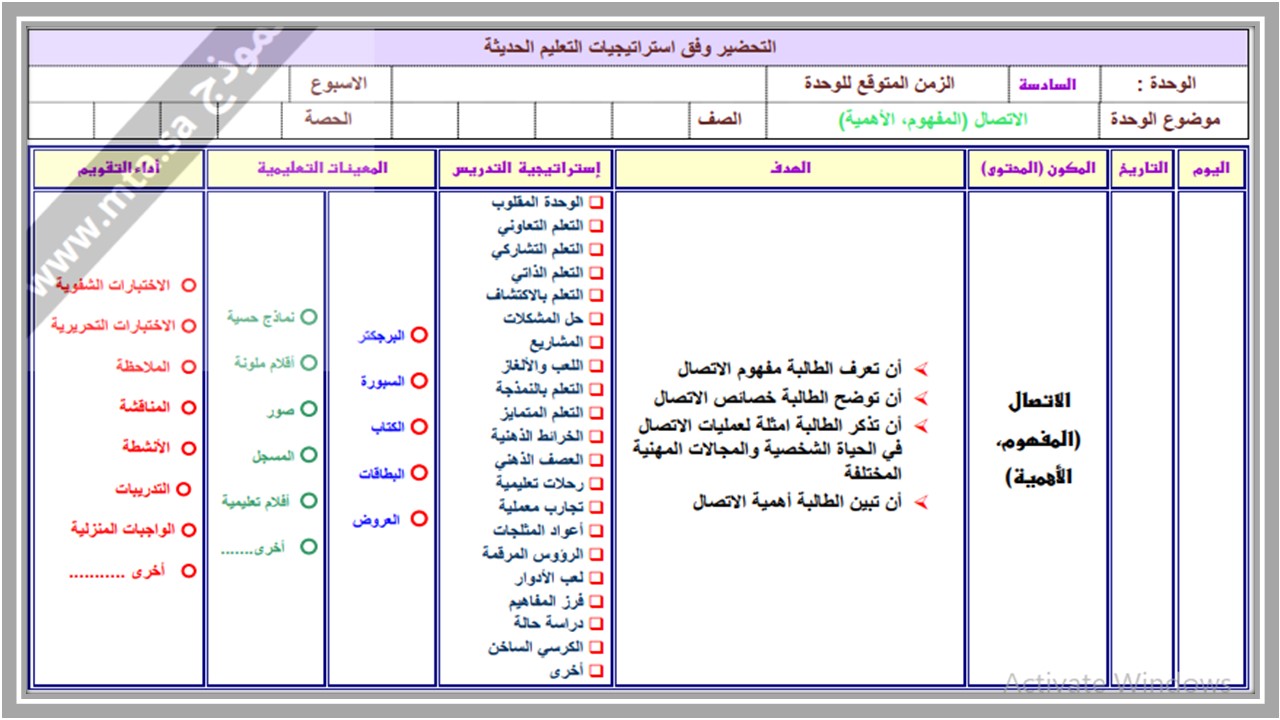Screen dimensions: 1280x720
Task: Tick the التعلم بالاكتشاف checkbox
Action: coord(596,296)
